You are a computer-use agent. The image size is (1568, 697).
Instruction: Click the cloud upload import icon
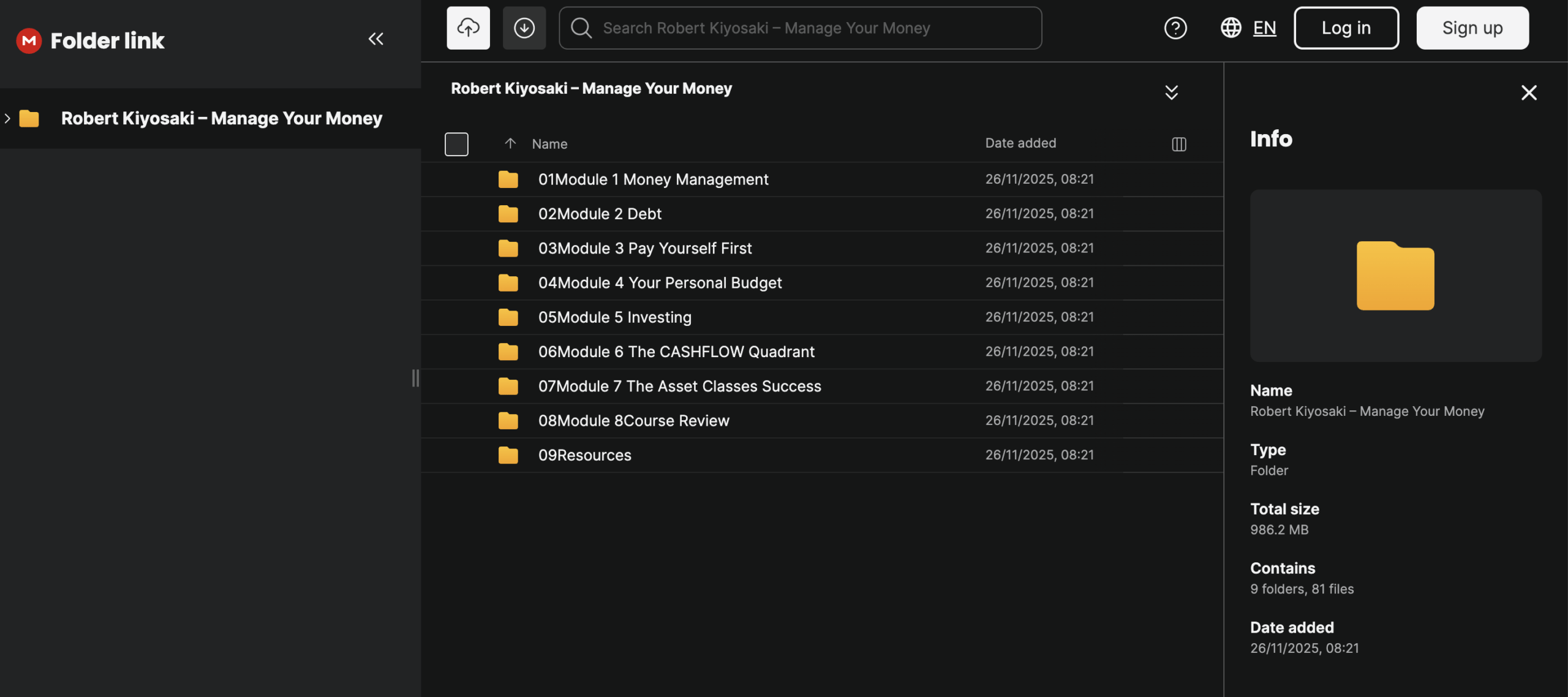(x=468, y=28)
